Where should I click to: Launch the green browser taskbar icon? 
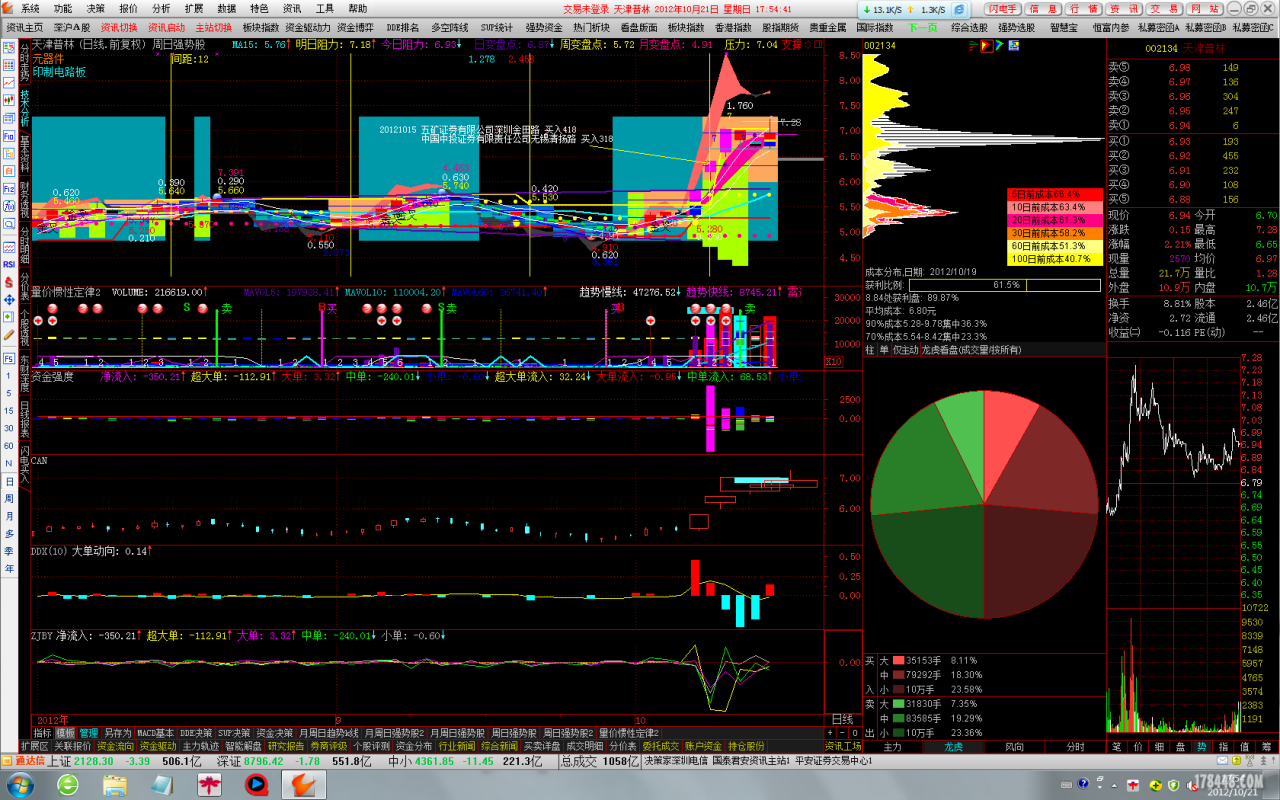[x=69, y=784]
